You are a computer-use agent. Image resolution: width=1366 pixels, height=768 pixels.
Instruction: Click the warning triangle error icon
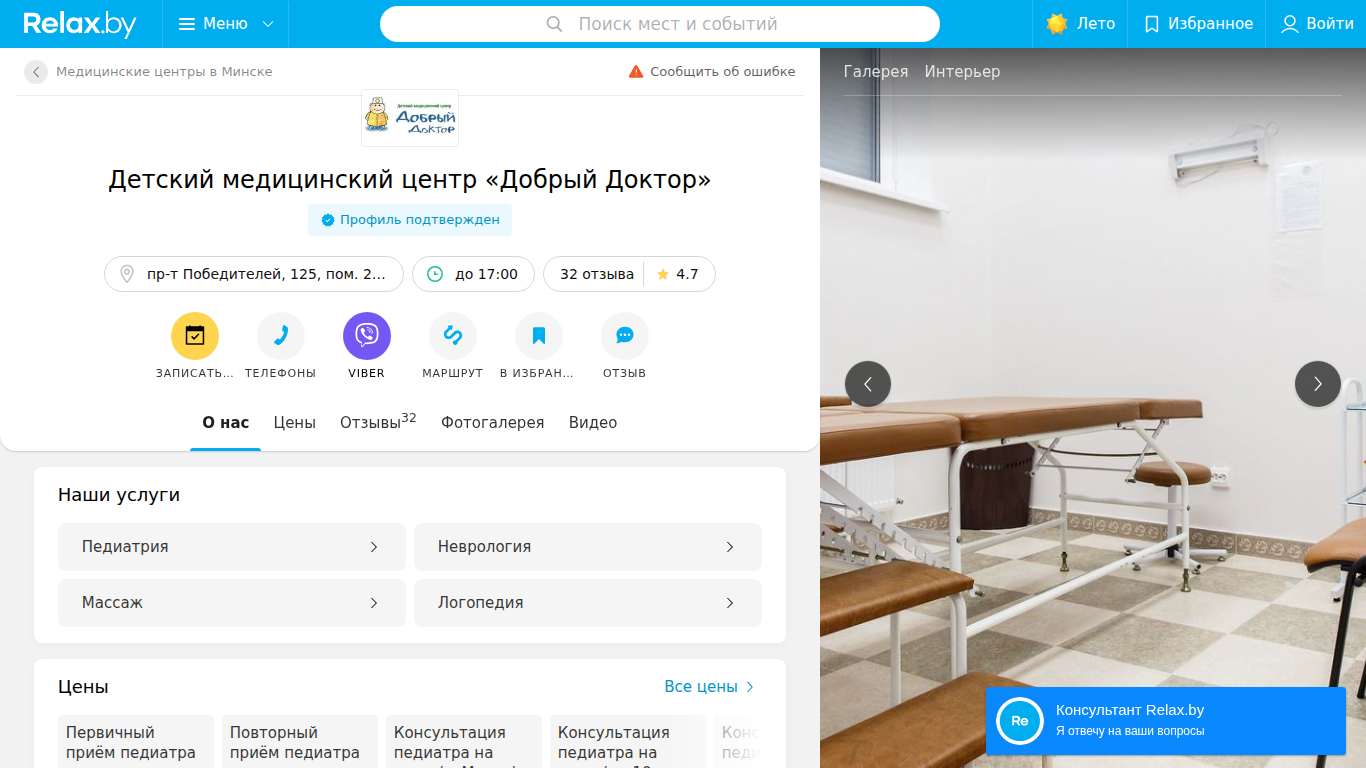636,72
